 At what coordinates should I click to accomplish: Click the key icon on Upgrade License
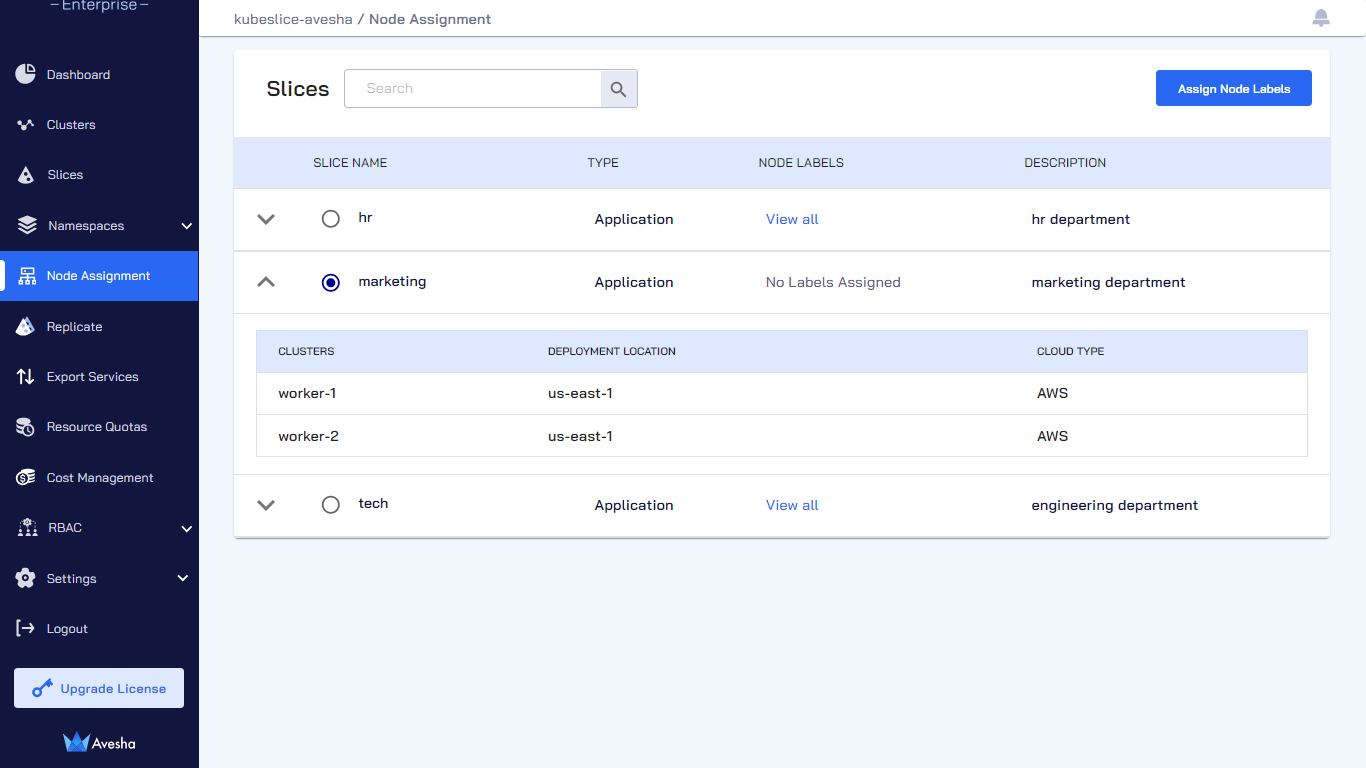[42, 688]
